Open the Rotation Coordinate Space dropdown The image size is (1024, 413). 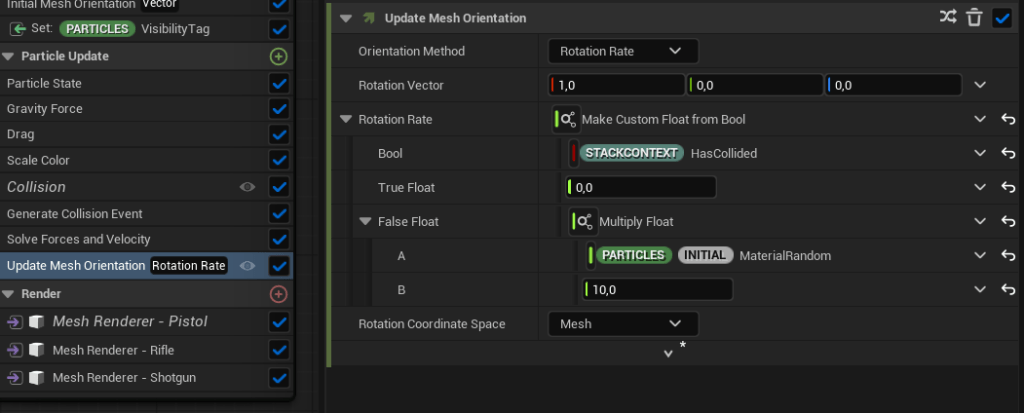pyautogui.click(x=622, y=324)
